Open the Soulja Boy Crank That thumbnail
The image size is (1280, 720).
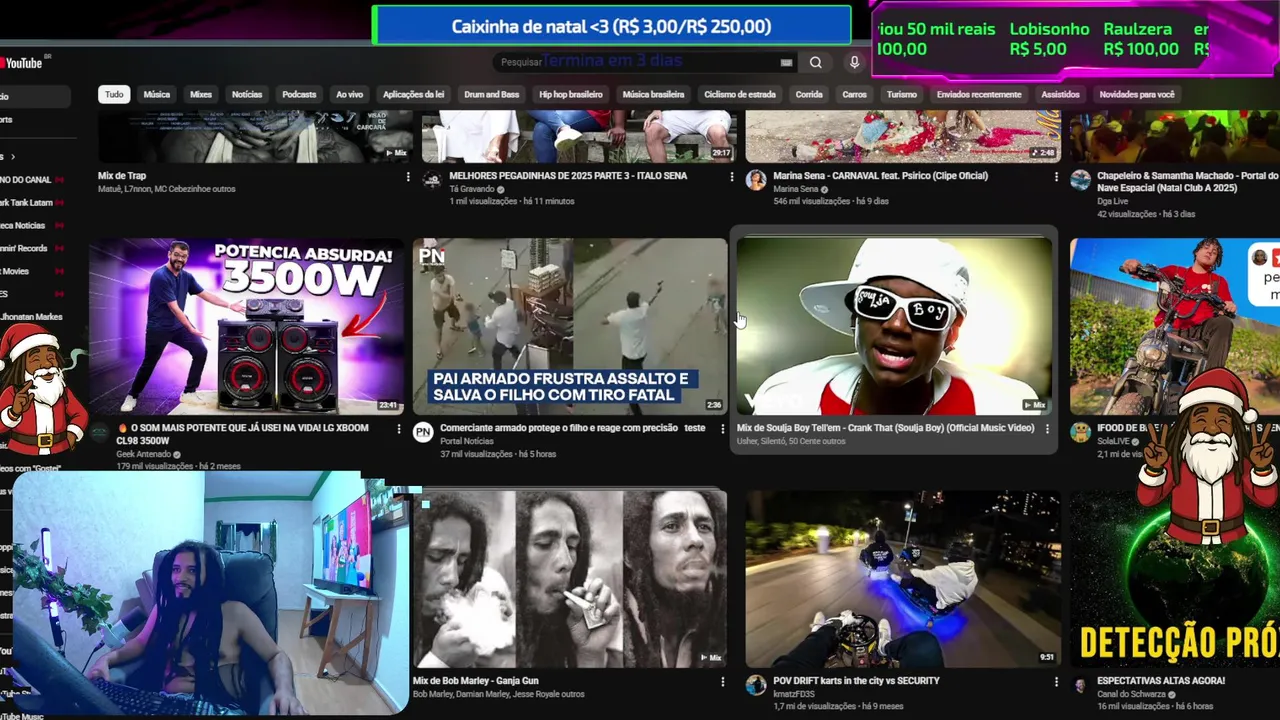coord(894,326)
